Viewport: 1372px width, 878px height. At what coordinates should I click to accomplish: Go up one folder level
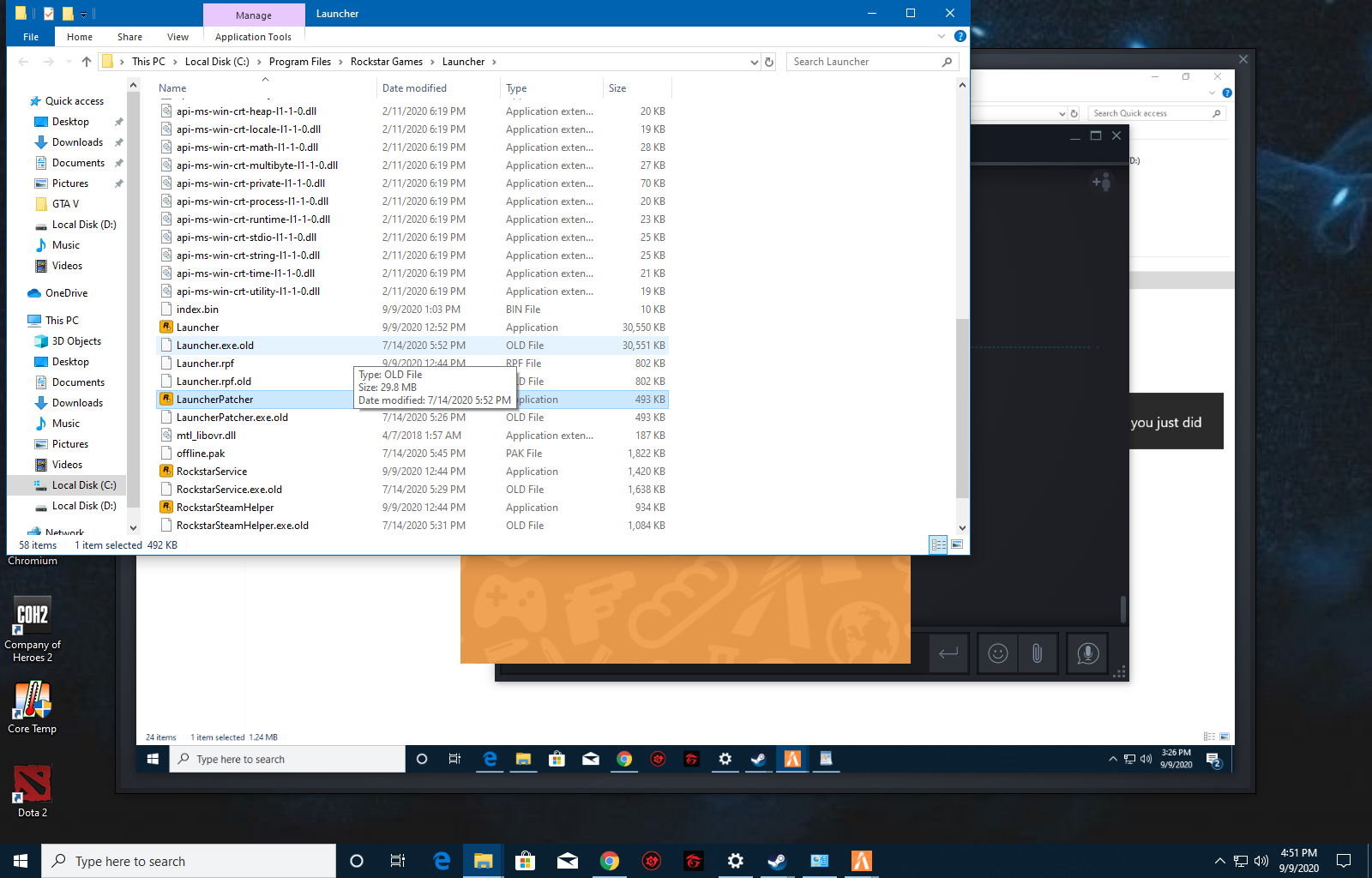(x=87, y=62)
